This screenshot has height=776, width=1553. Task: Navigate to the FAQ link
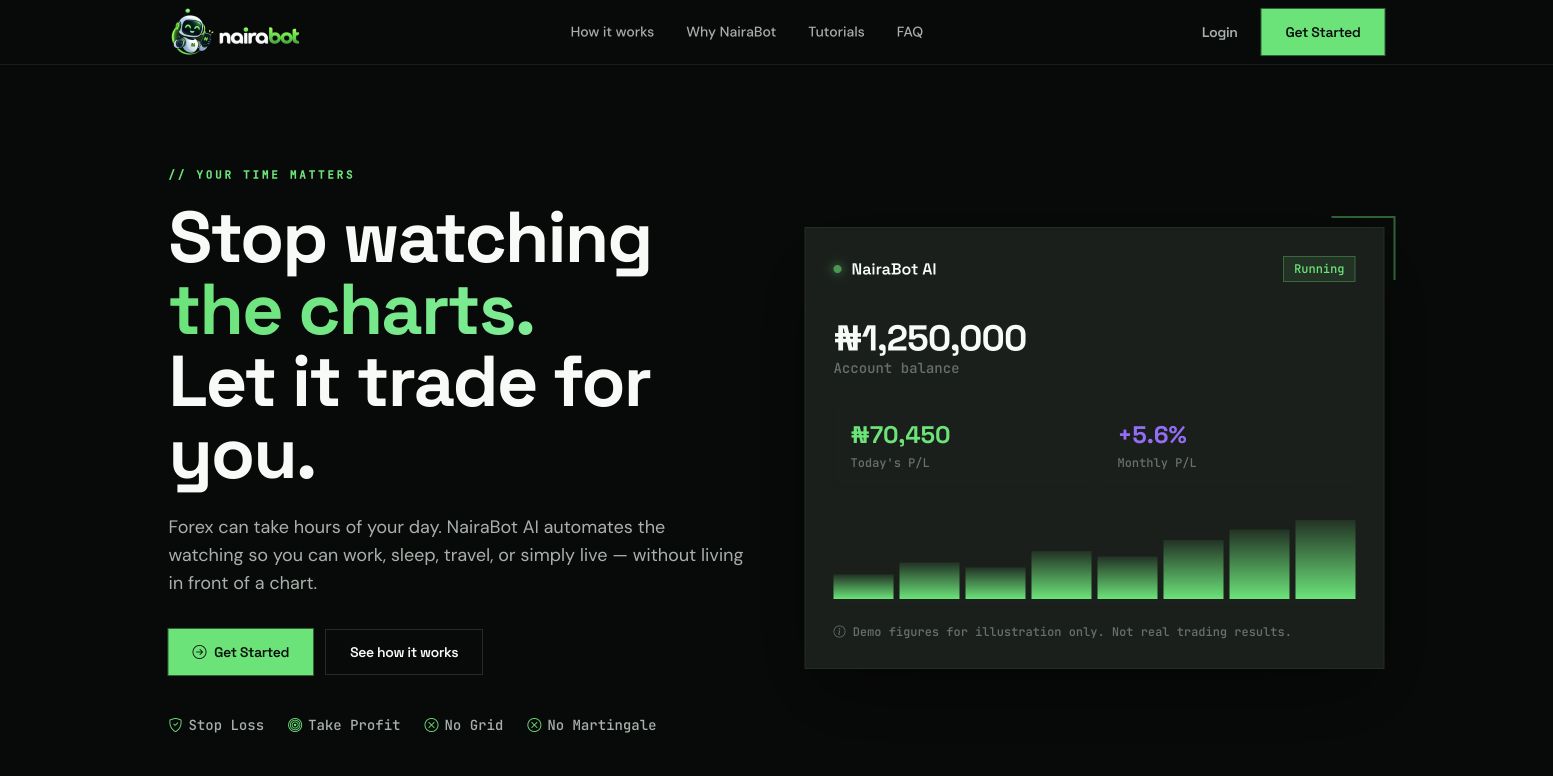pyautogui.click(x=910, y=32)
